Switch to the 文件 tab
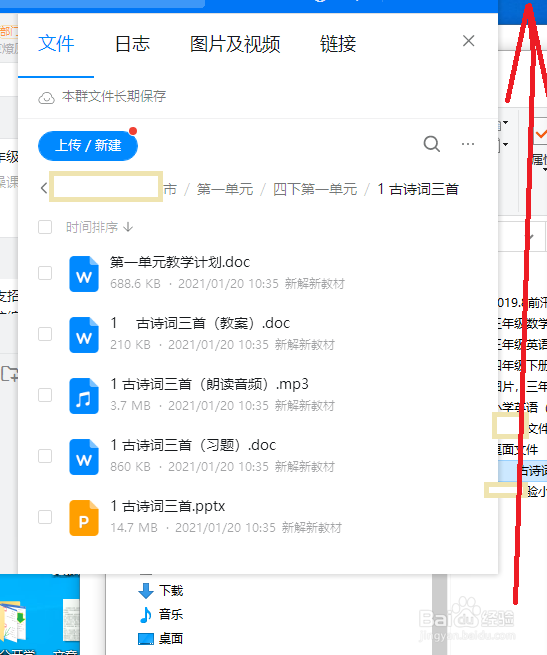The height and width of the screenshot is (655, 547). [56, 44]
